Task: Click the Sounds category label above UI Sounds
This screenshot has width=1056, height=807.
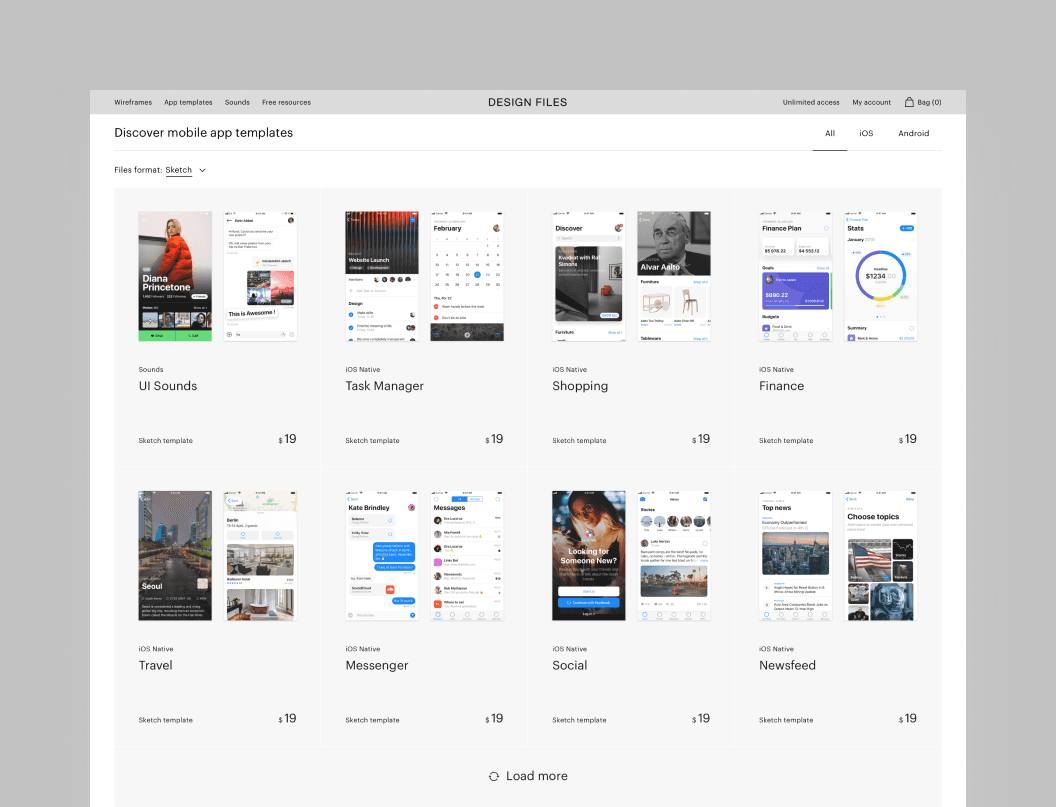Action: click(151, 370)
